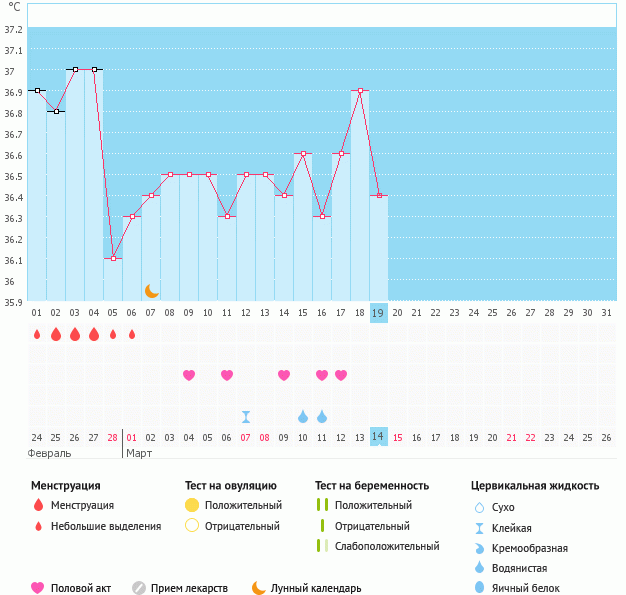Click the large menstruation drop on cycle day 02
626x595 pixels.
pos(56,334)
